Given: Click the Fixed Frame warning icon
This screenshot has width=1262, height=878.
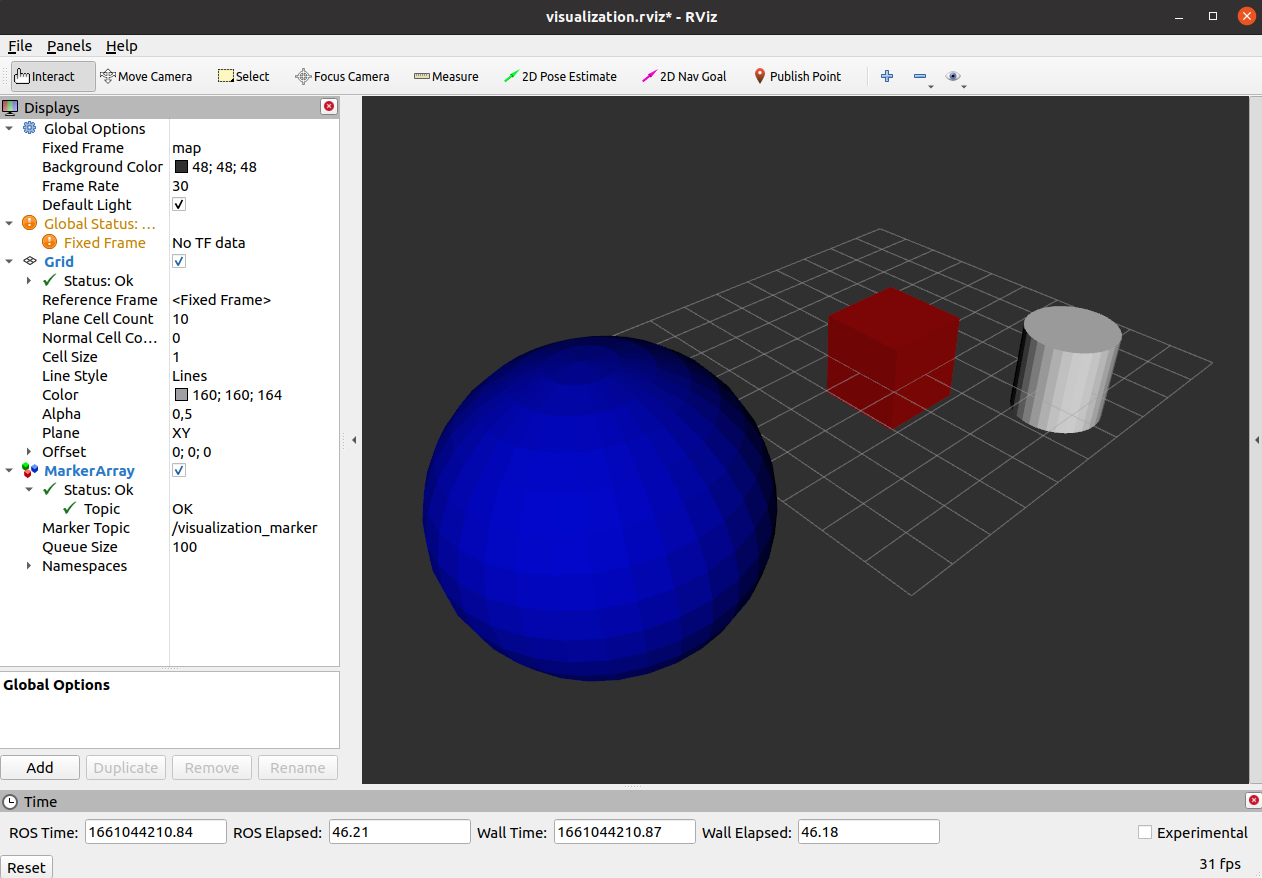Looking at the screenshot, I should pyautogui.click(x=50, y=242).
